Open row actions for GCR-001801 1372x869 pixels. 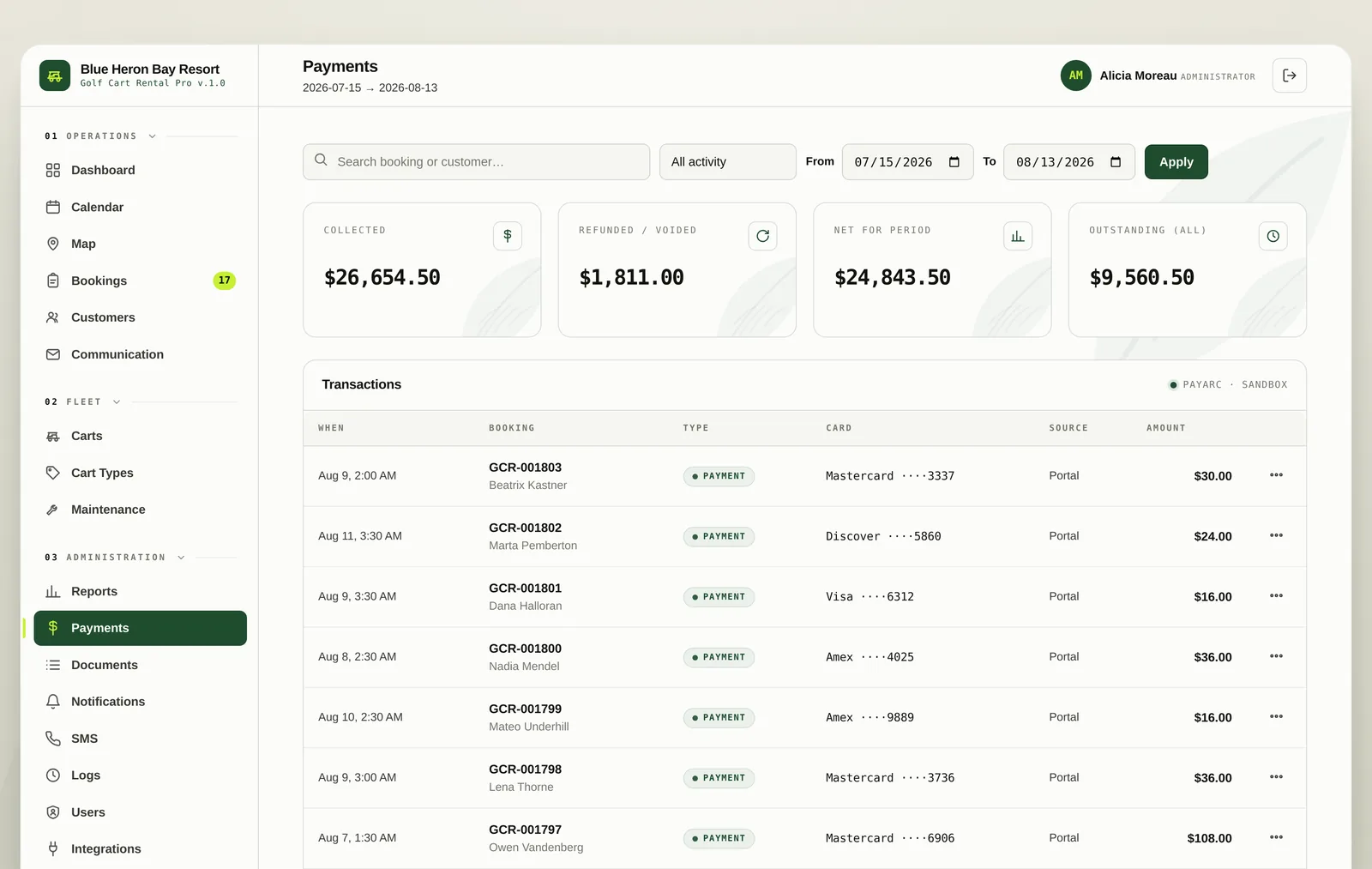tap(1276, 596)
